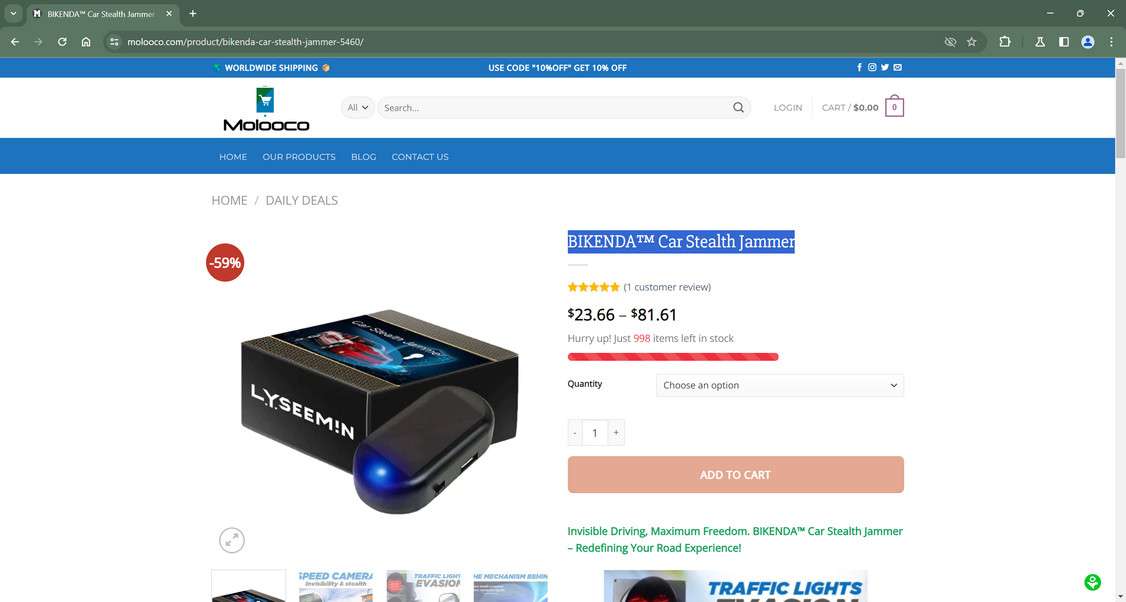The image size is (1126, 602).
Task: Bookmark this page with star icon
Action: click(x=972, y=42)
